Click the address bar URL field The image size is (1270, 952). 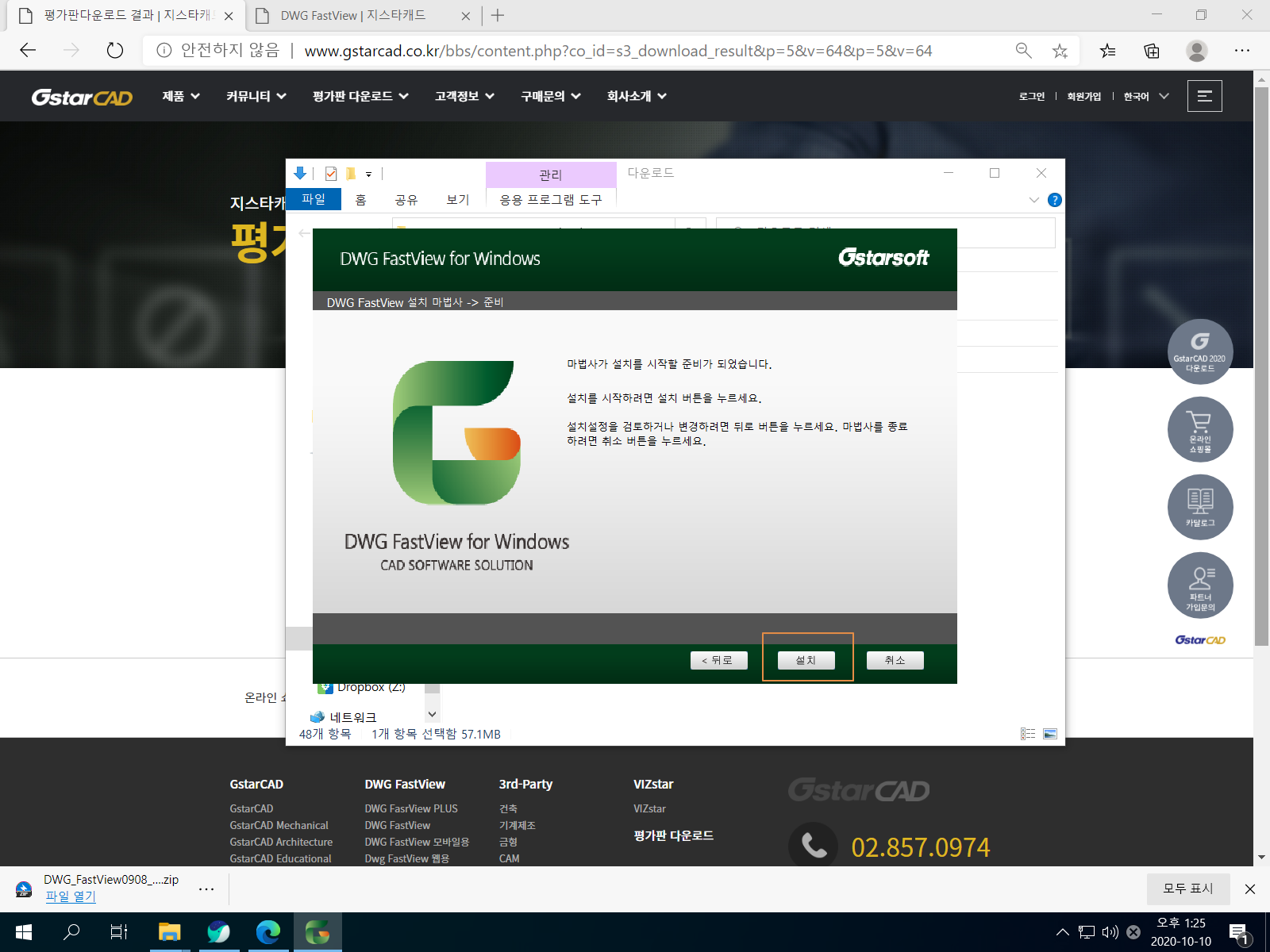point(618,51)
